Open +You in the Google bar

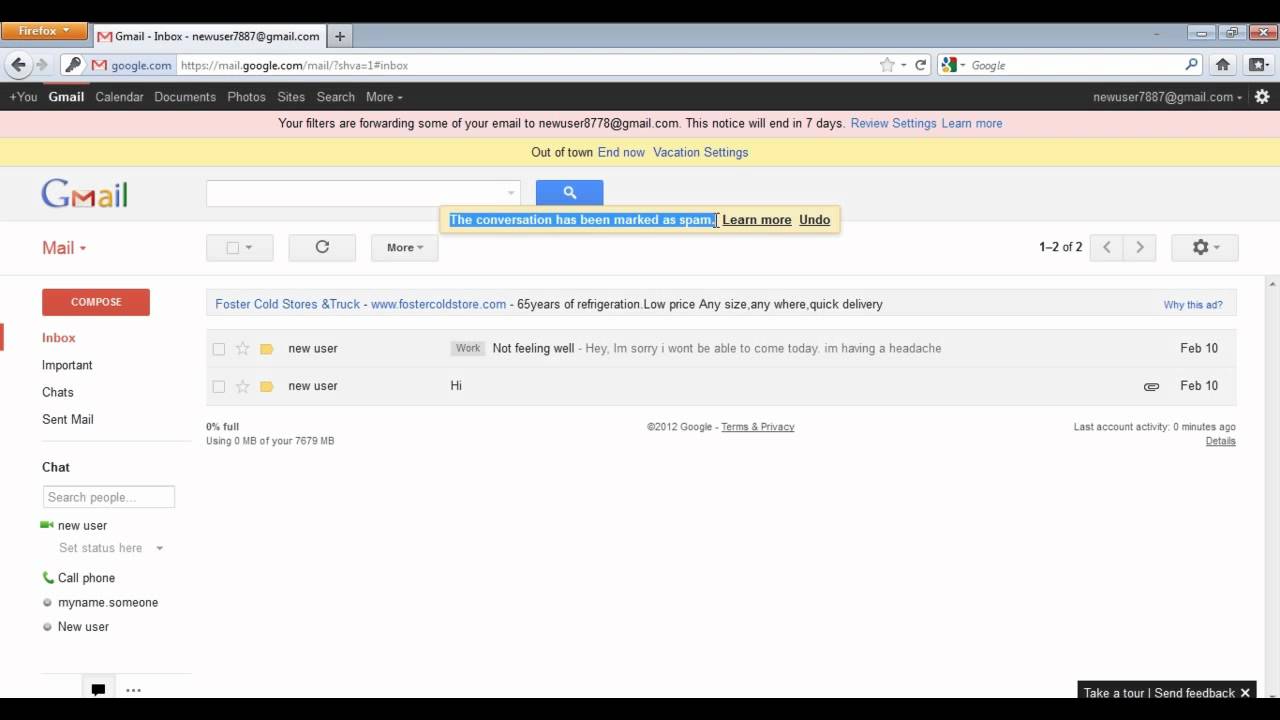tap(23, 97)
